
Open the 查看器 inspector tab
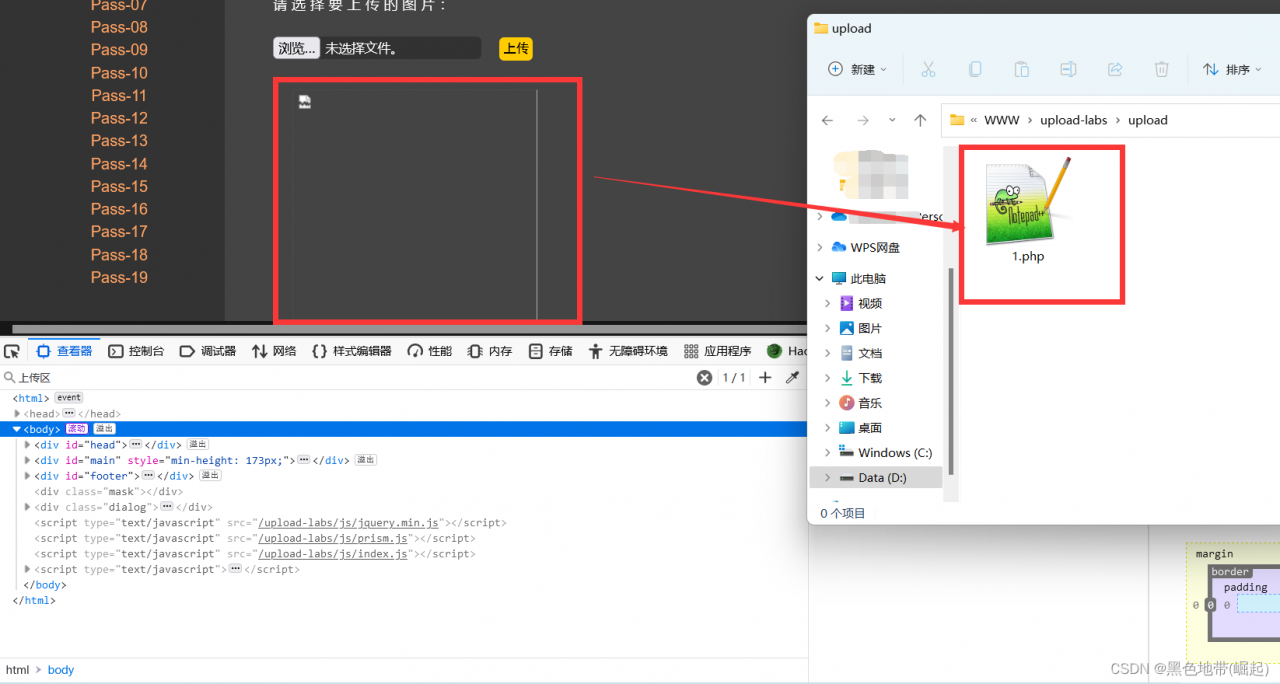click(x=66, y=351)
